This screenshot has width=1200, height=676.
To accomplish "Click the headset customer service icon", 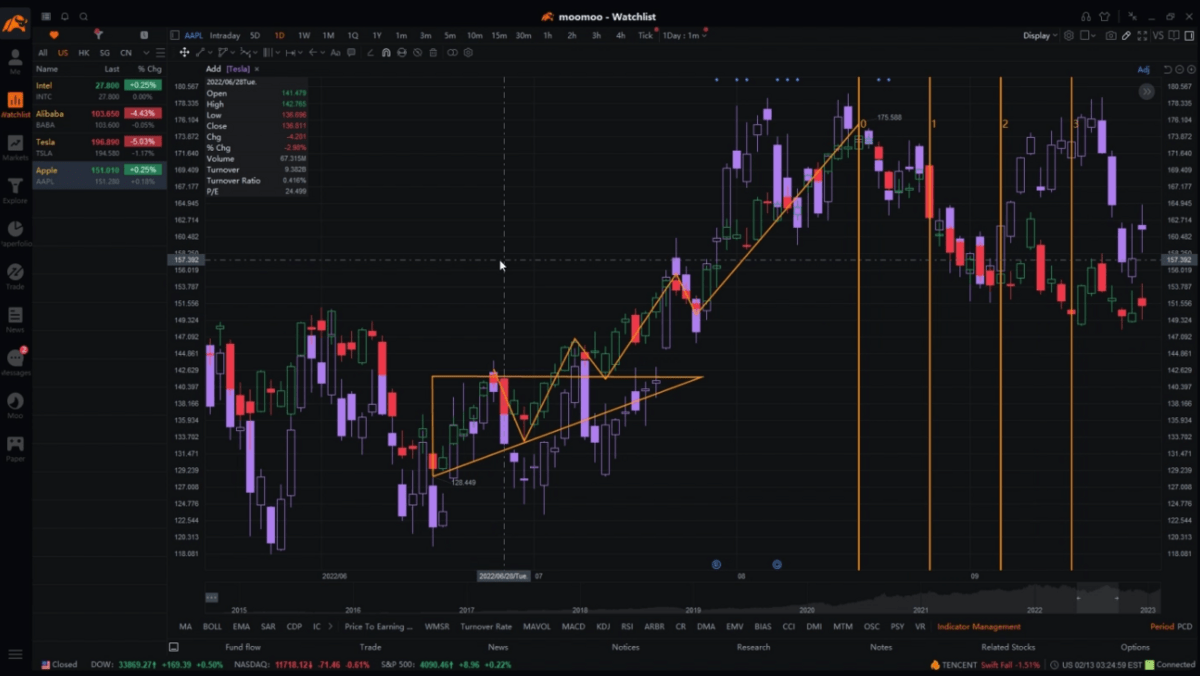I will click(1086, 16).
